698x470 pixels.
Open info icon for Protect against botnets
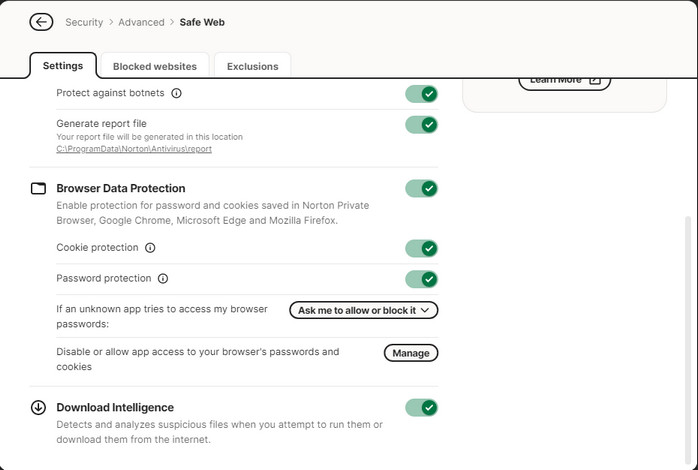(176, 93)
